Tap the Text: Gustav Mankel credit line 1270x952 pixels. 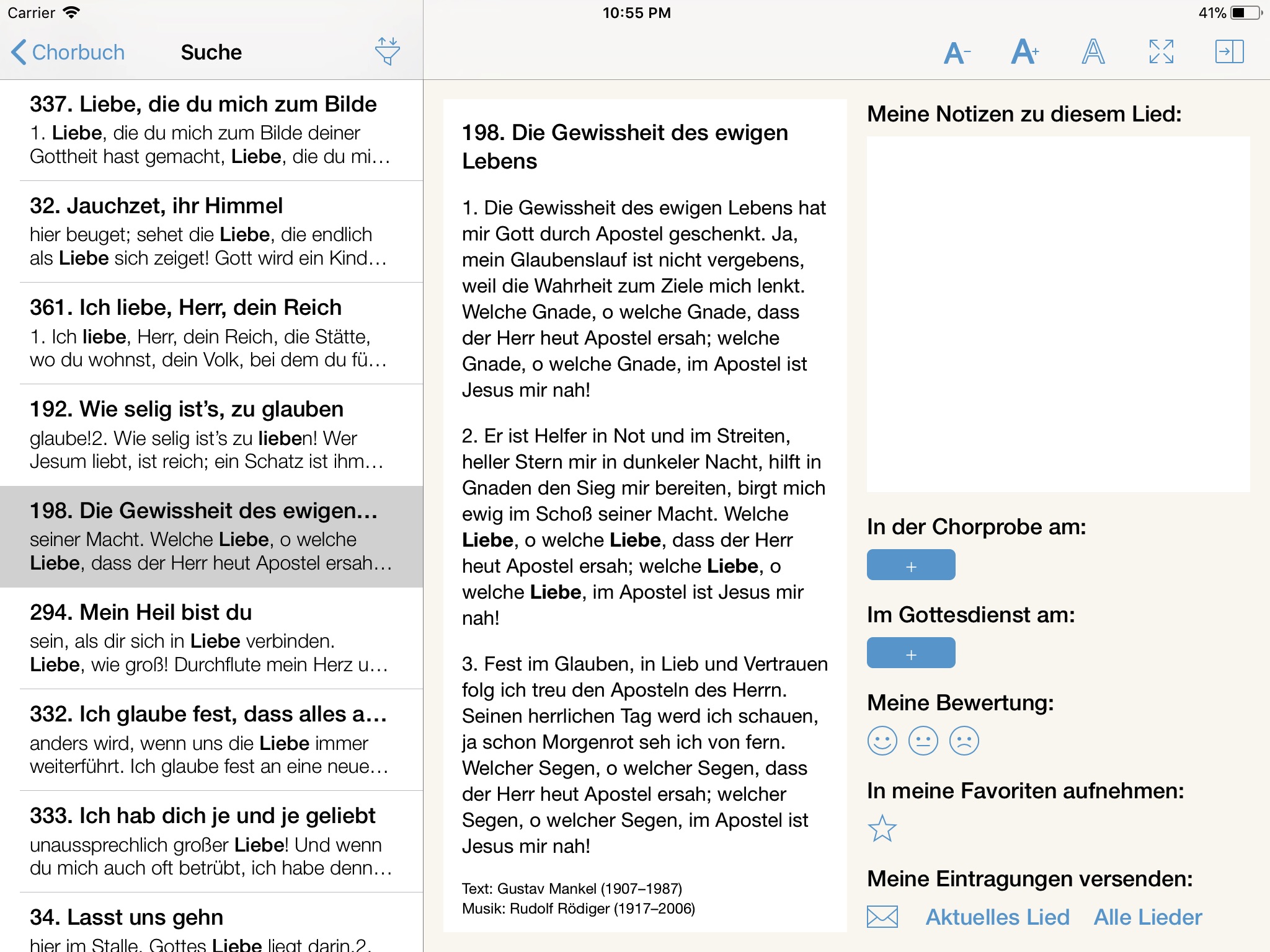(x=572, y=889)
